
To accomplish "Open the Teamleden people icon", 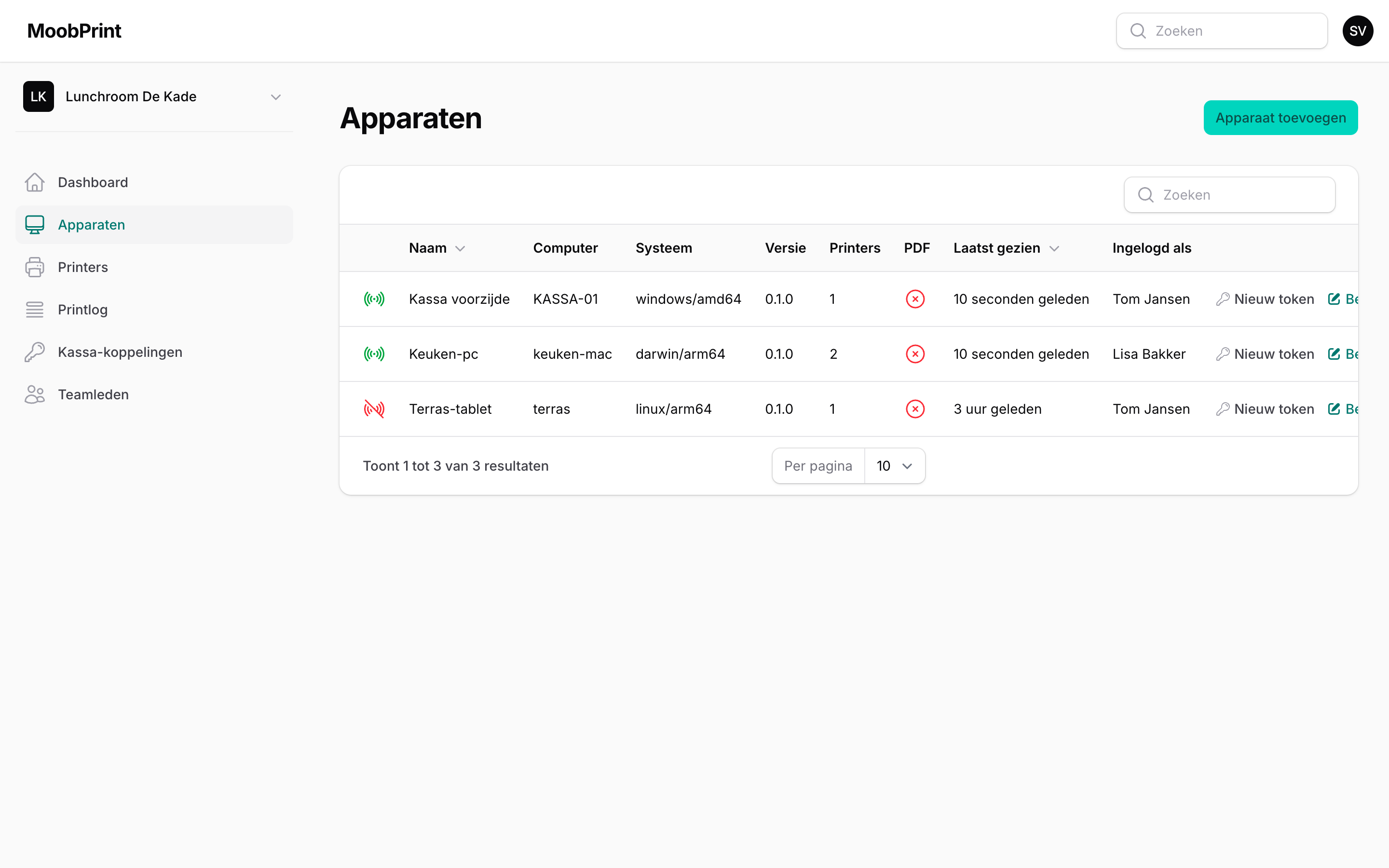I will [34, 394].
